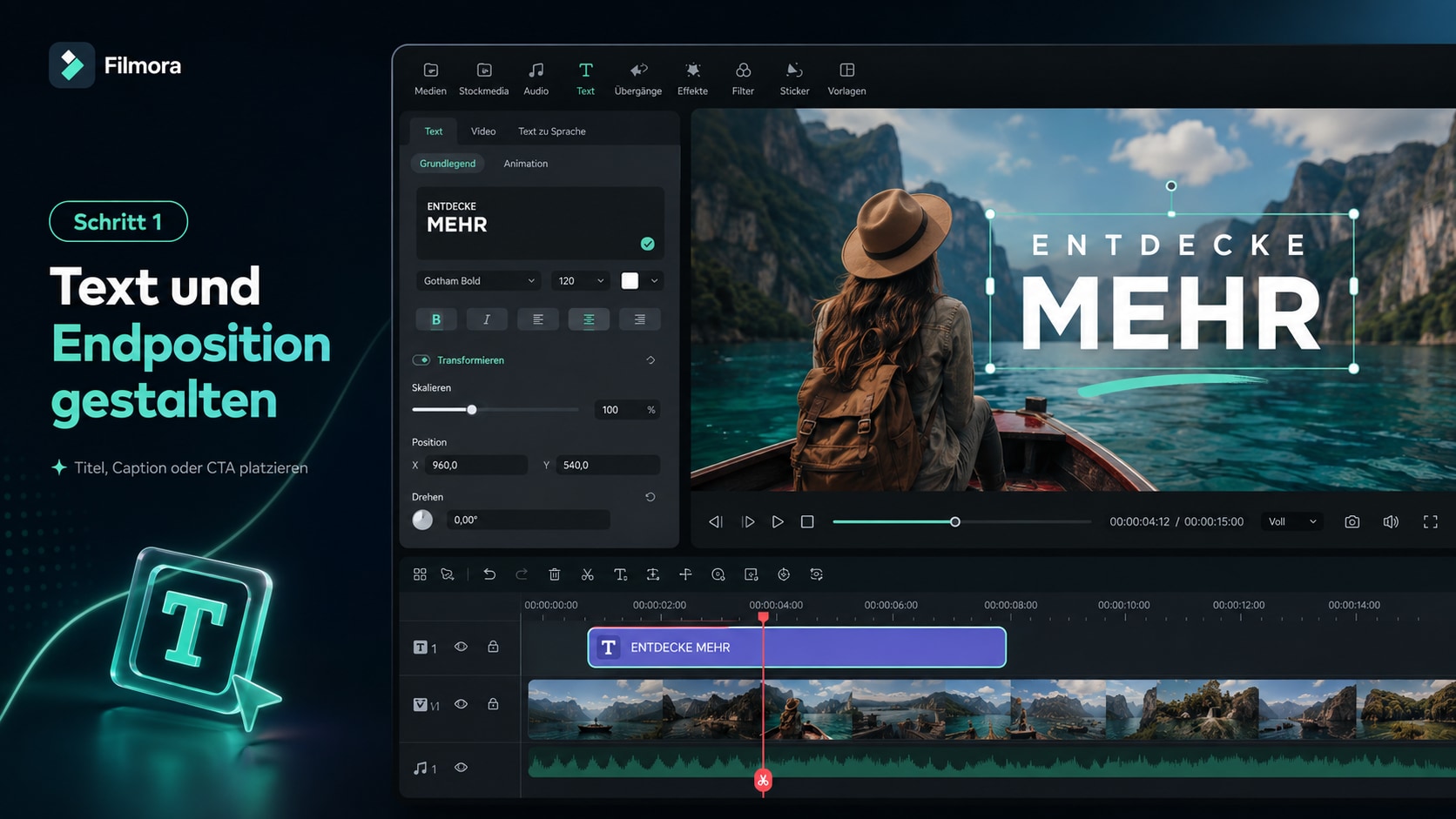Screen dimensions: 1456x819
Task: Open the font size 120 dropdown
Action: pyautogui.click(x=581, y=281)
